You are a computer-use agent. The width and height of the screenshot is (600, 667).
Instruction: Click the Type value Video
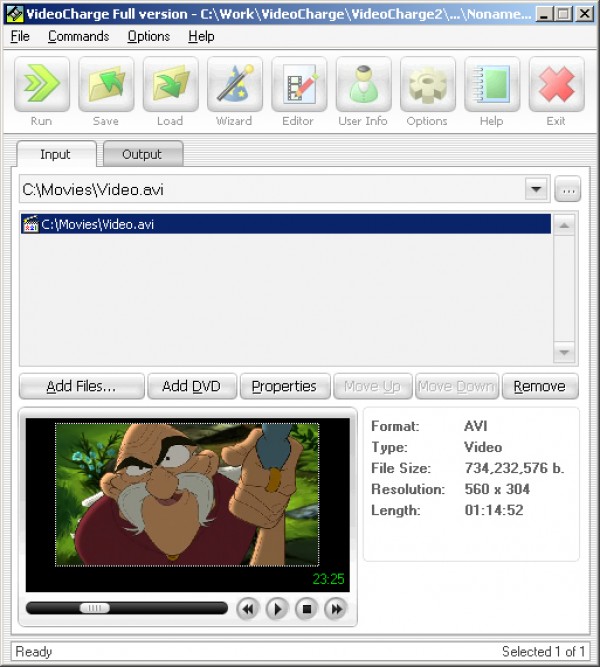tap(483, 447)
